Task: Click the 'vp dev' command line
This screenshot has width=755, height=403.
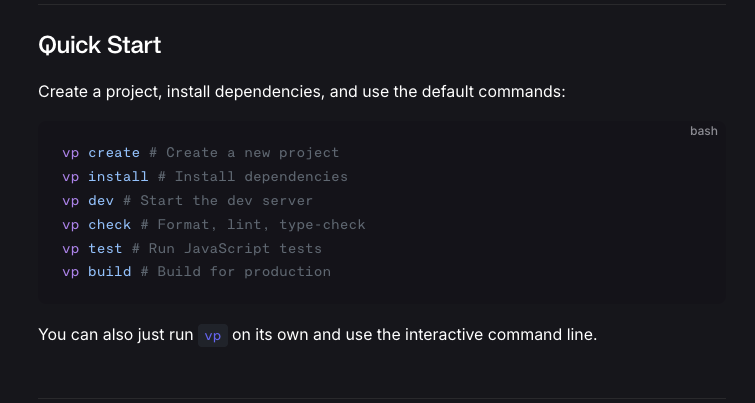Action: [188, 201]
